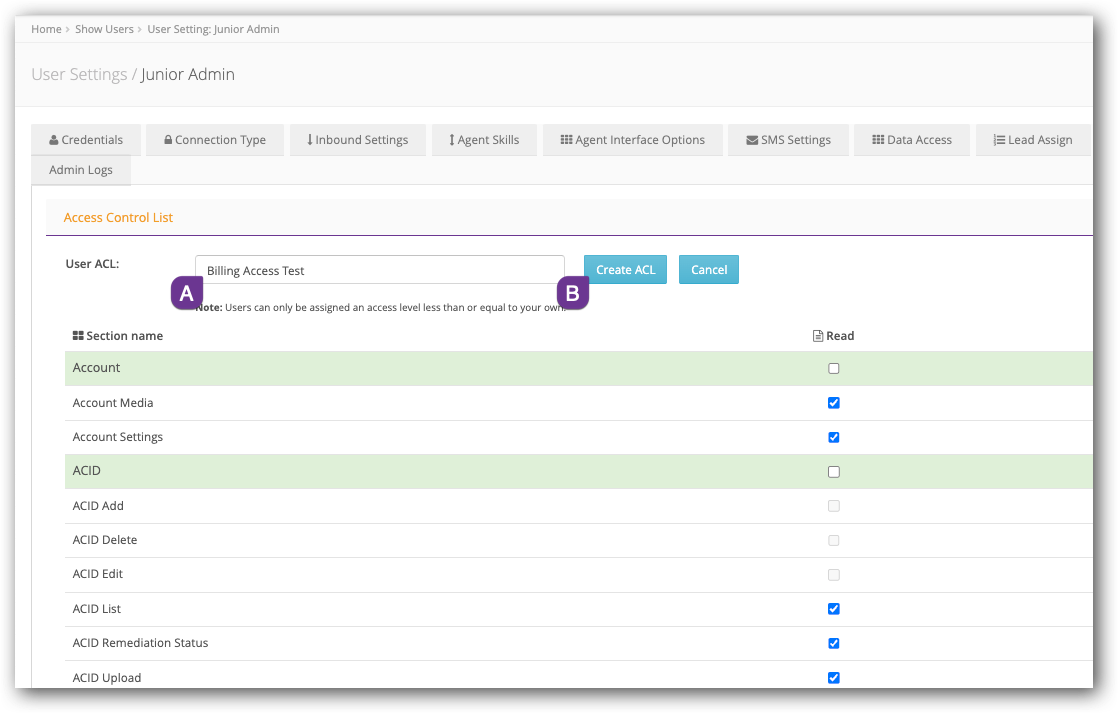Image resolution: width=1118 pixels, height=713 pixels.
Task: Click the arrow icon on Inbound Settings
Action: click(308, 140)
